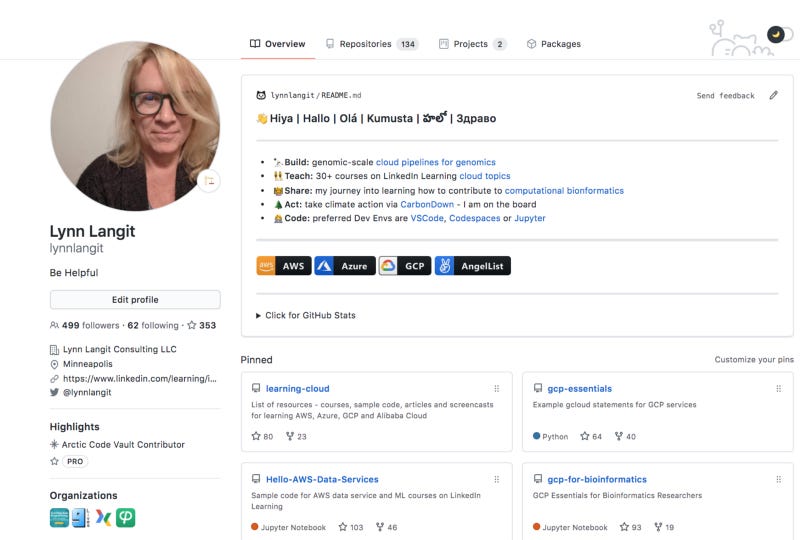800x540 pixels.
Task: Click the GCP badge
Action: pos(405,266)
